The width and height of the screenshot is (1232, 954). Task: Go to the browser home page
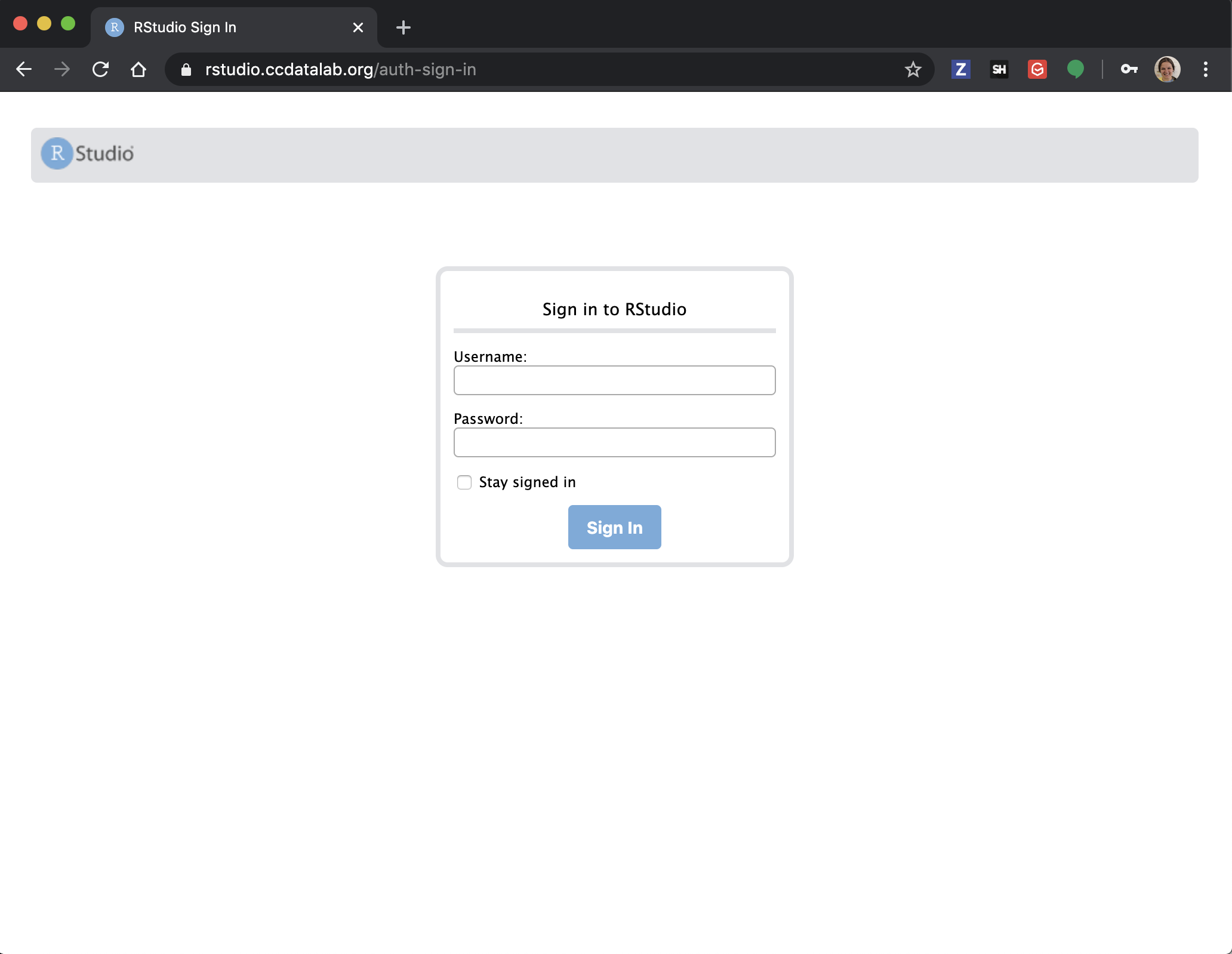click(x=138, y=69)
